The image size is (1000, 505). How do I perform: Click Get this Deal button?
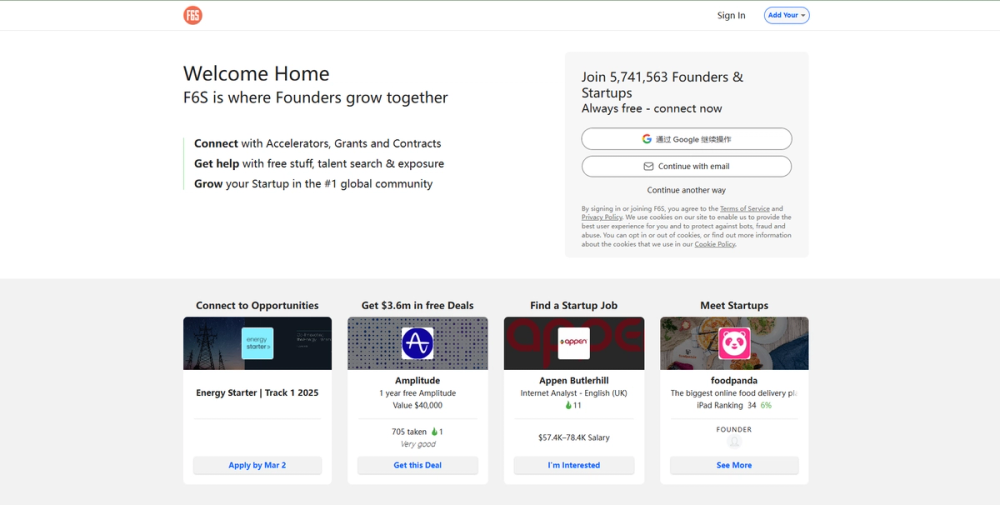pos(417,465)
